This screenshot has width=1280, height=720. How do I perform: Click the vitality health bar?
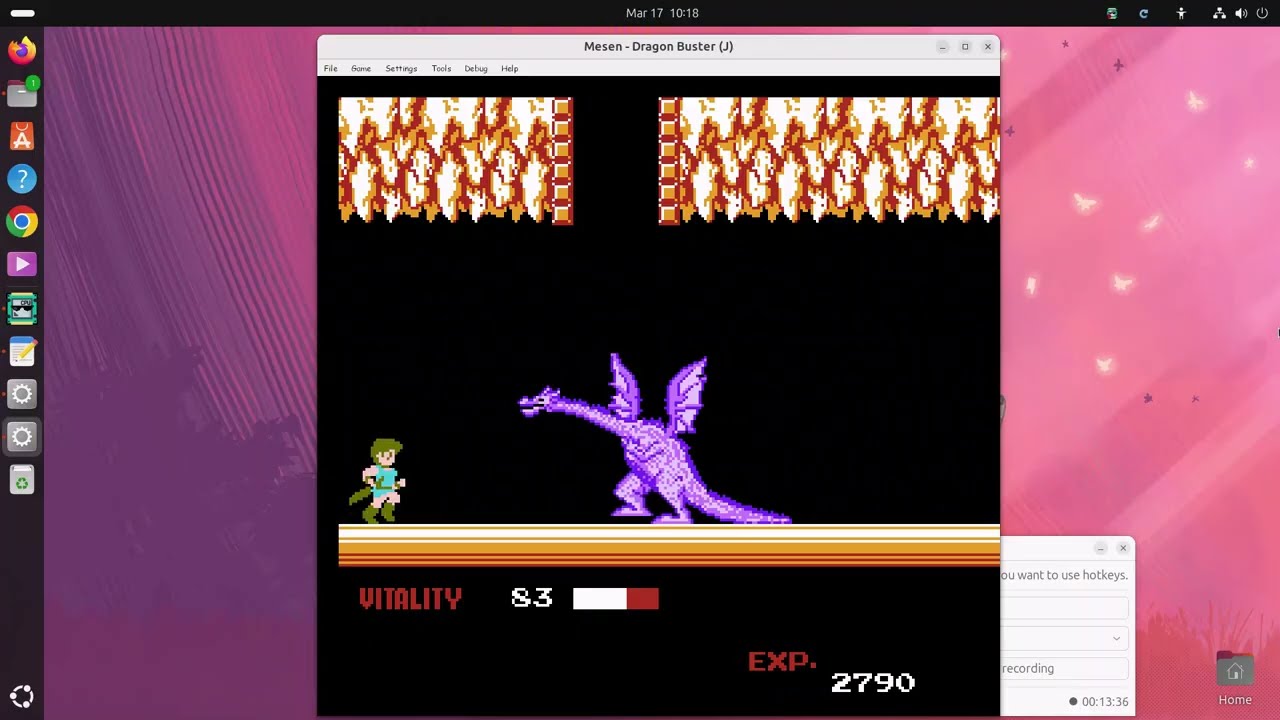click(615, 599)
